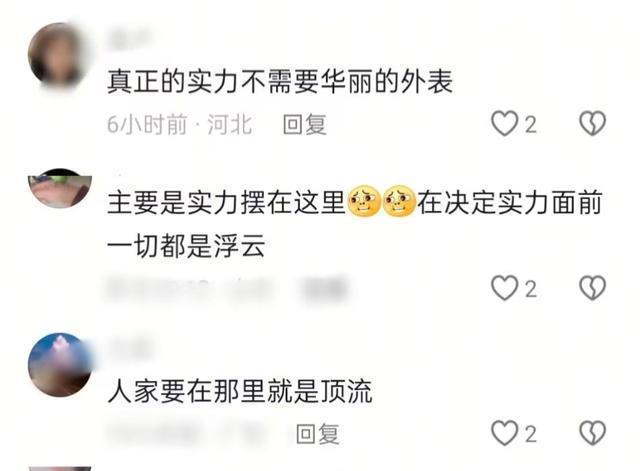Tap broken heart on 一切都是浮云 comment
This screenshot has width=640, height=471.
click(x=593, y=288)
